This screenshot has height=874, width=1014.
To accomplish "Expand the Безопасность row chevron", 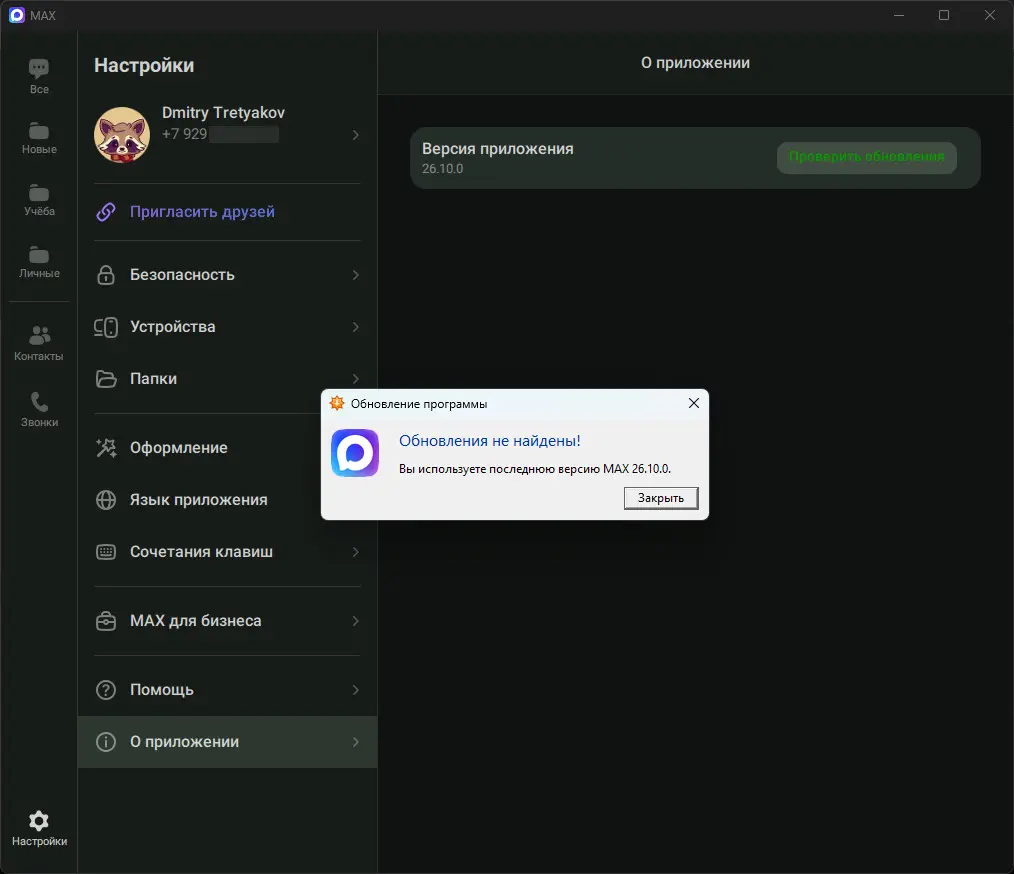I will click(x=356, y=275).
